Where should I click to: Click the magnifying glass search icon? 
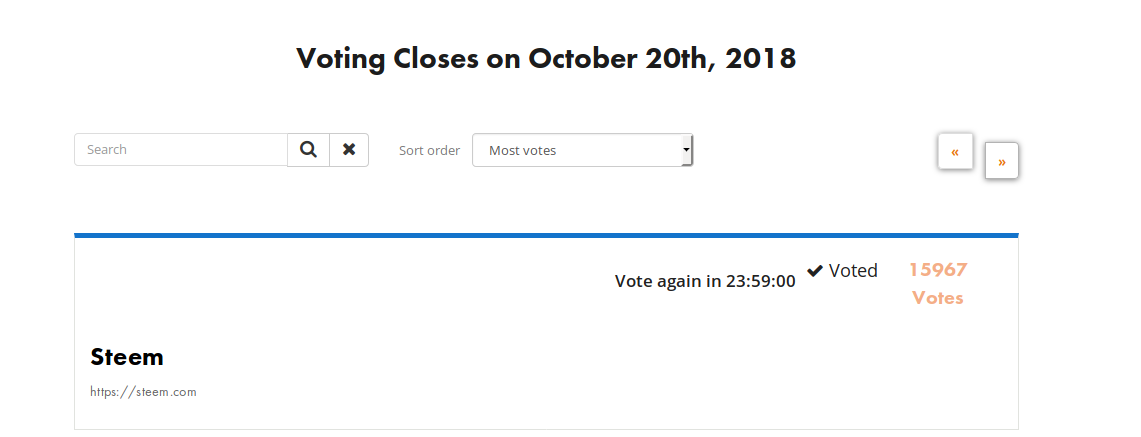point(308,150)
